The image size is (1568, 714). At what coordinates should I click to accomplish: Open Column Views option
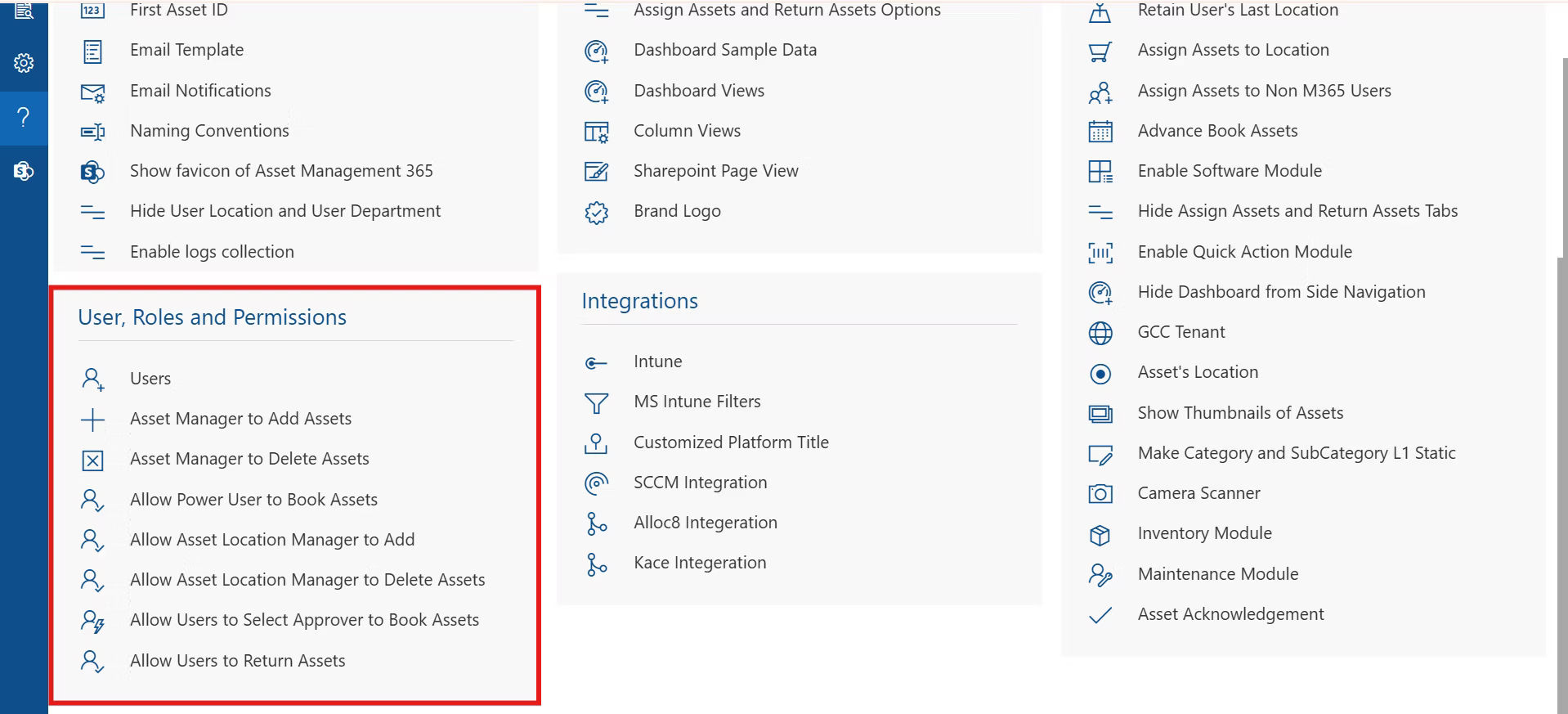[x=687, y=131]
